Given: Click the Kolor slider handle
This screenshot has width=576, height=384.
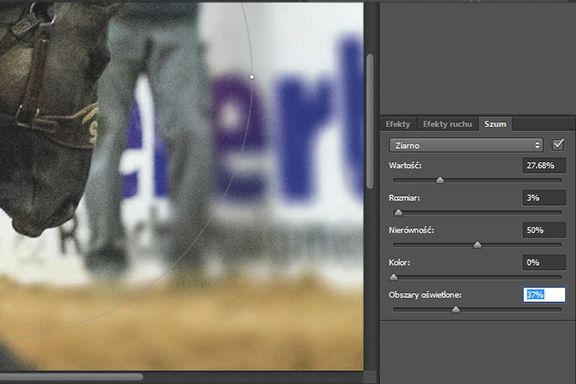Looking at the screenshot, I should pyautogui.click(x=393, y=277).
